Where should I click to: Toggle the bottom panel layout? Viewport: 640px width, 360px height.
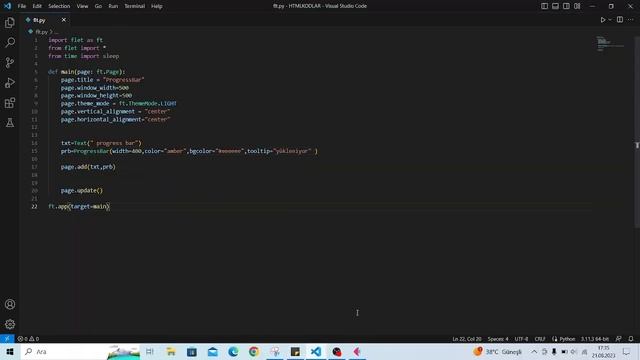555,6
